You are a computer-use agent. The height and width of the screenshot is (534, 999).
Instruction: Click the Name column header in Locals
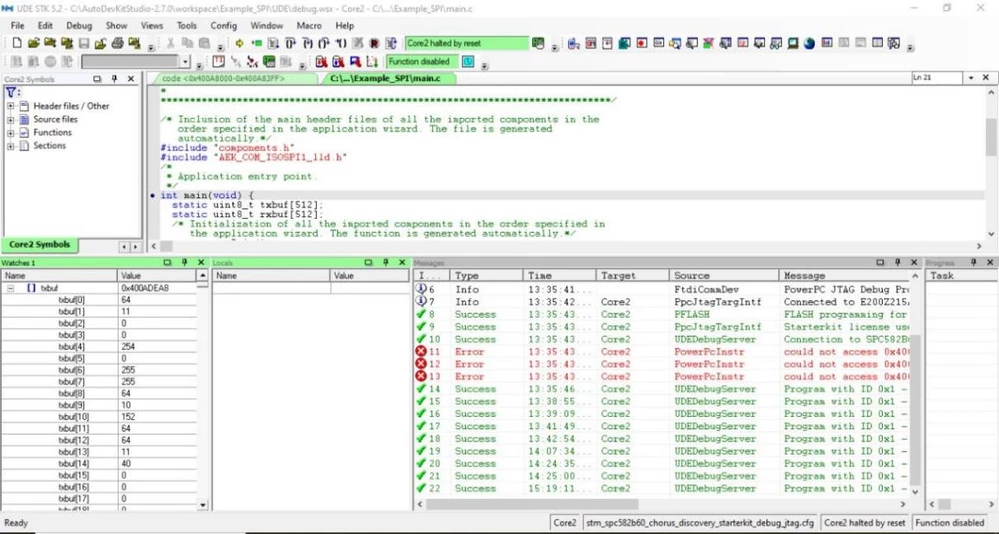[271, 276]
